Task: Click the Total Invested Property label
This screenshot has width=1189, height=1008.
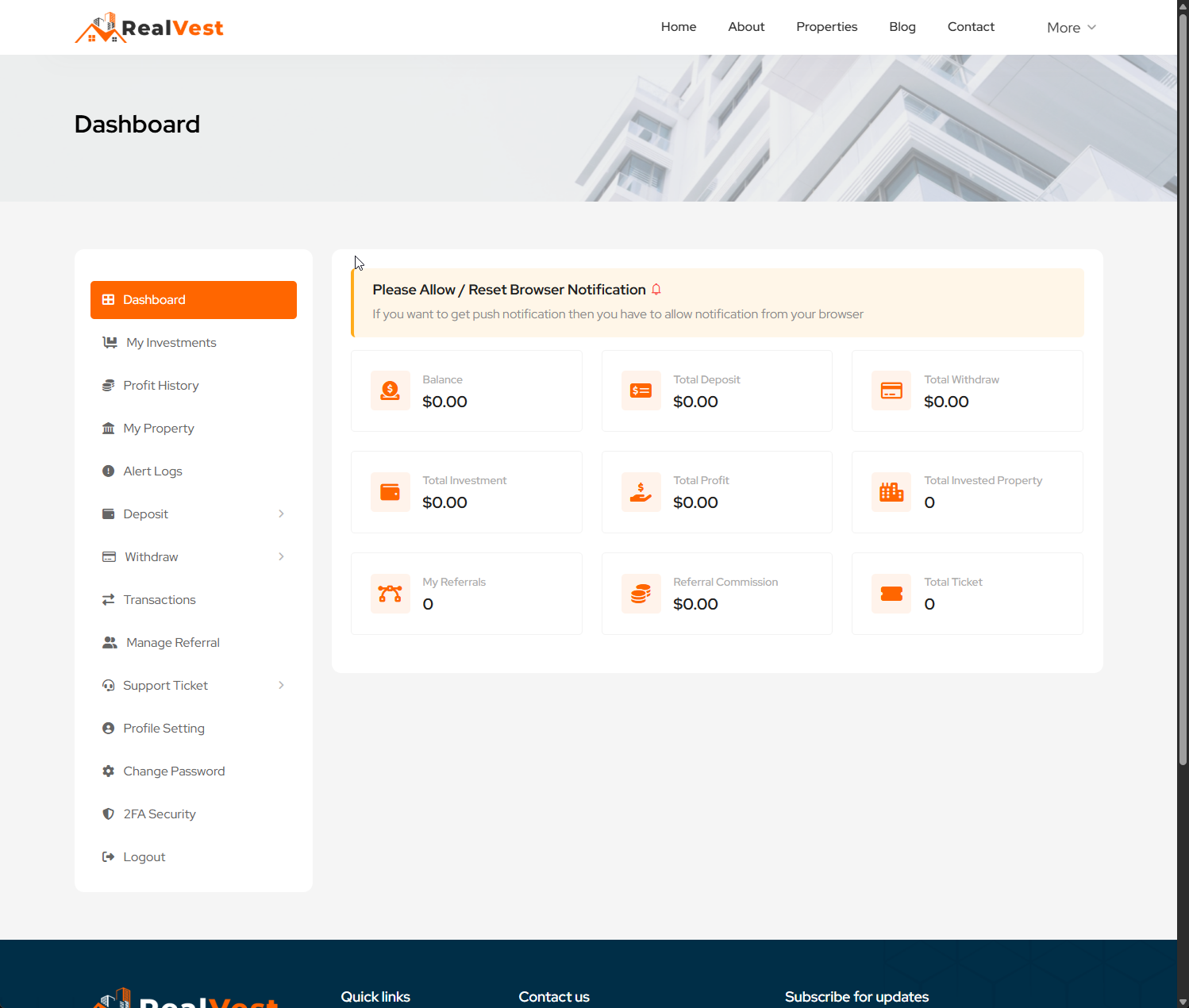Action: 983,481
